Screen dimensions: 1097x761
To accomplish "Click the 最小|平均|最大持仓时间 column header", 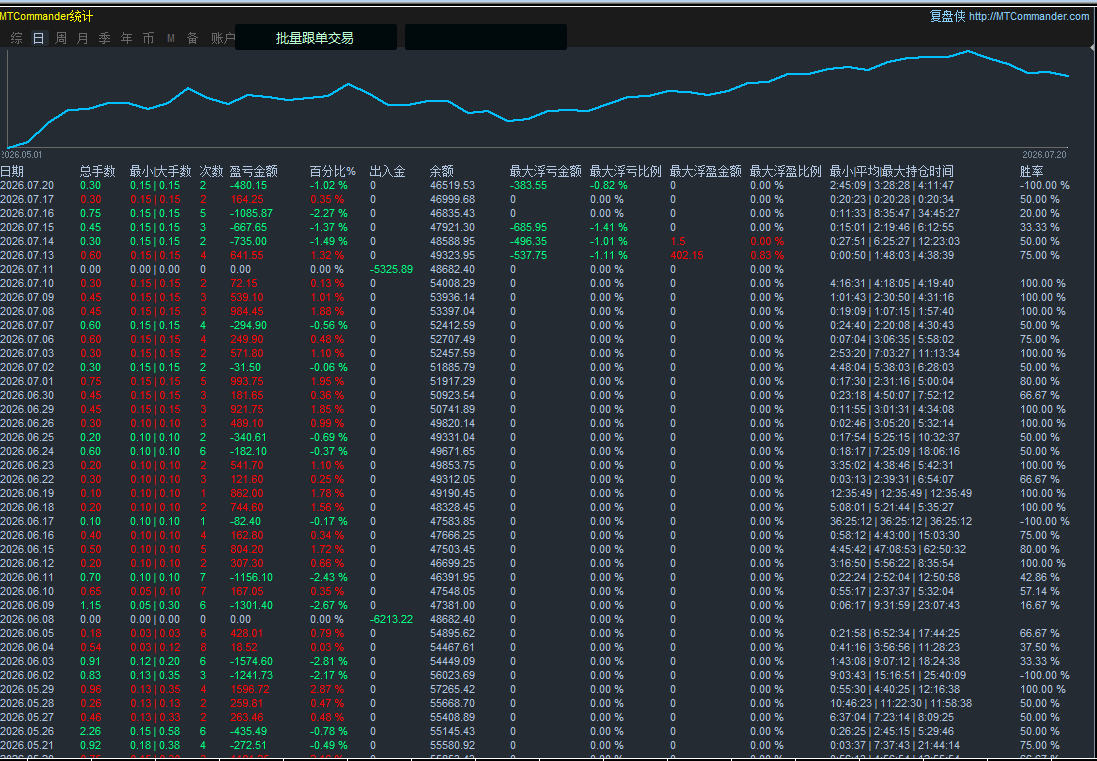I will (x=891, y=171).
